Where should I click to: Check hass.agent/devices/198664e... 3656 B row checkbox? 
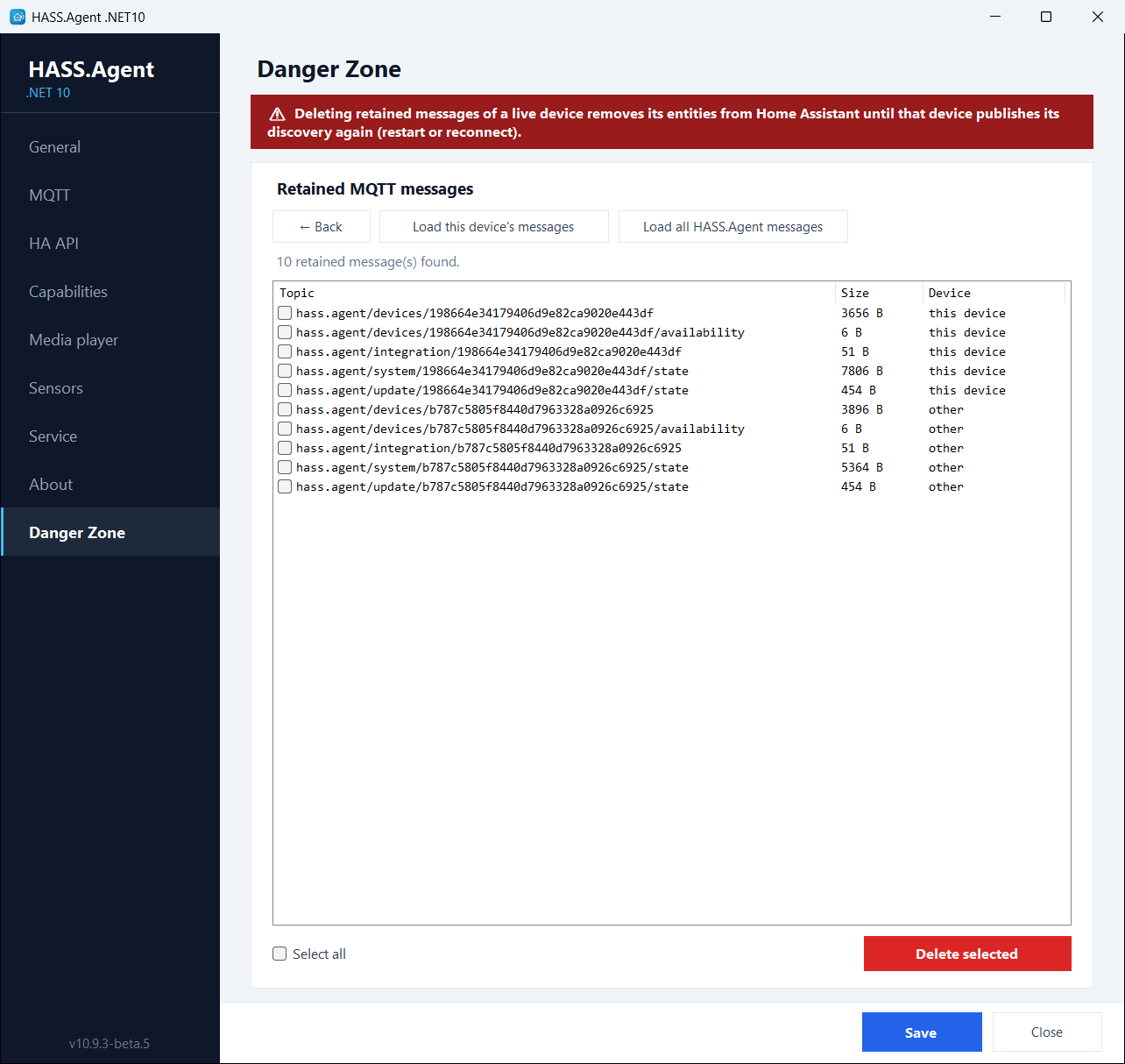tap(285, 313)
